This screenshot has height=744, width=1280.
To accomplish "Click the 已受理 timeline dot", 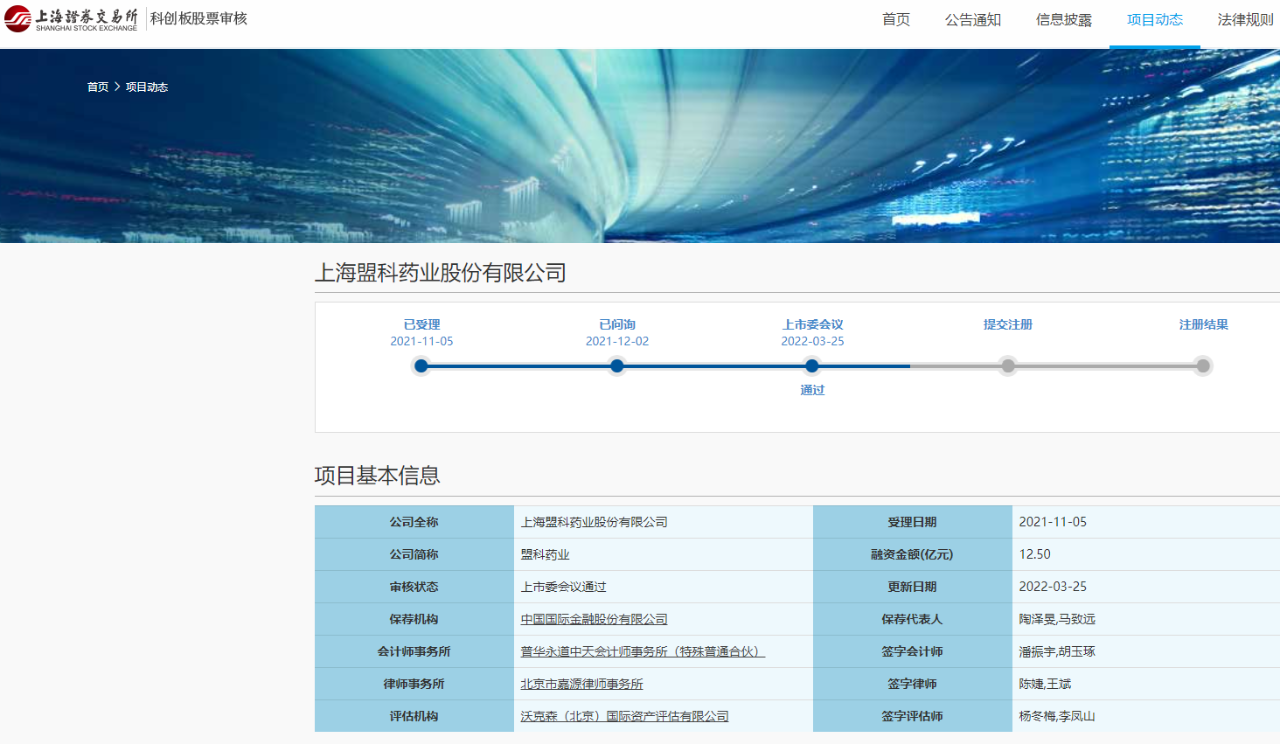I will (x=421, y=366).
